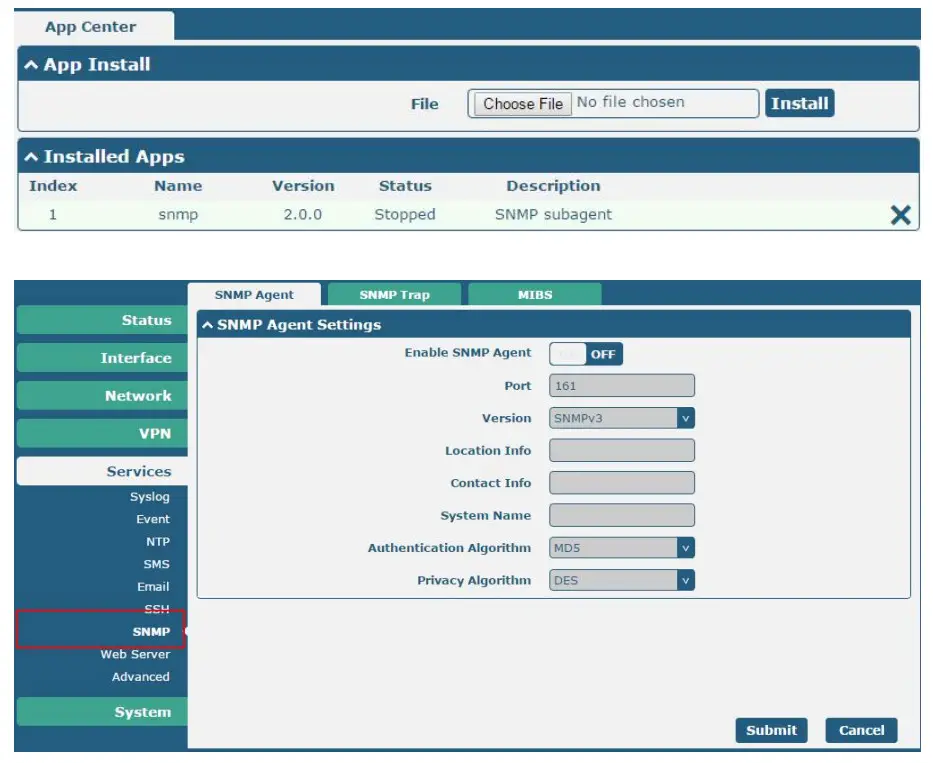Submit the SNMP agent settings

point(771,730)
